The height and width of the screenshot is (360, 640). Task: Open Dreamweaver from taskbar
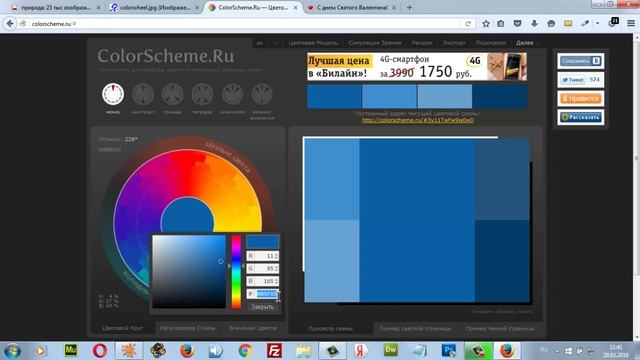tap(391, 350)
